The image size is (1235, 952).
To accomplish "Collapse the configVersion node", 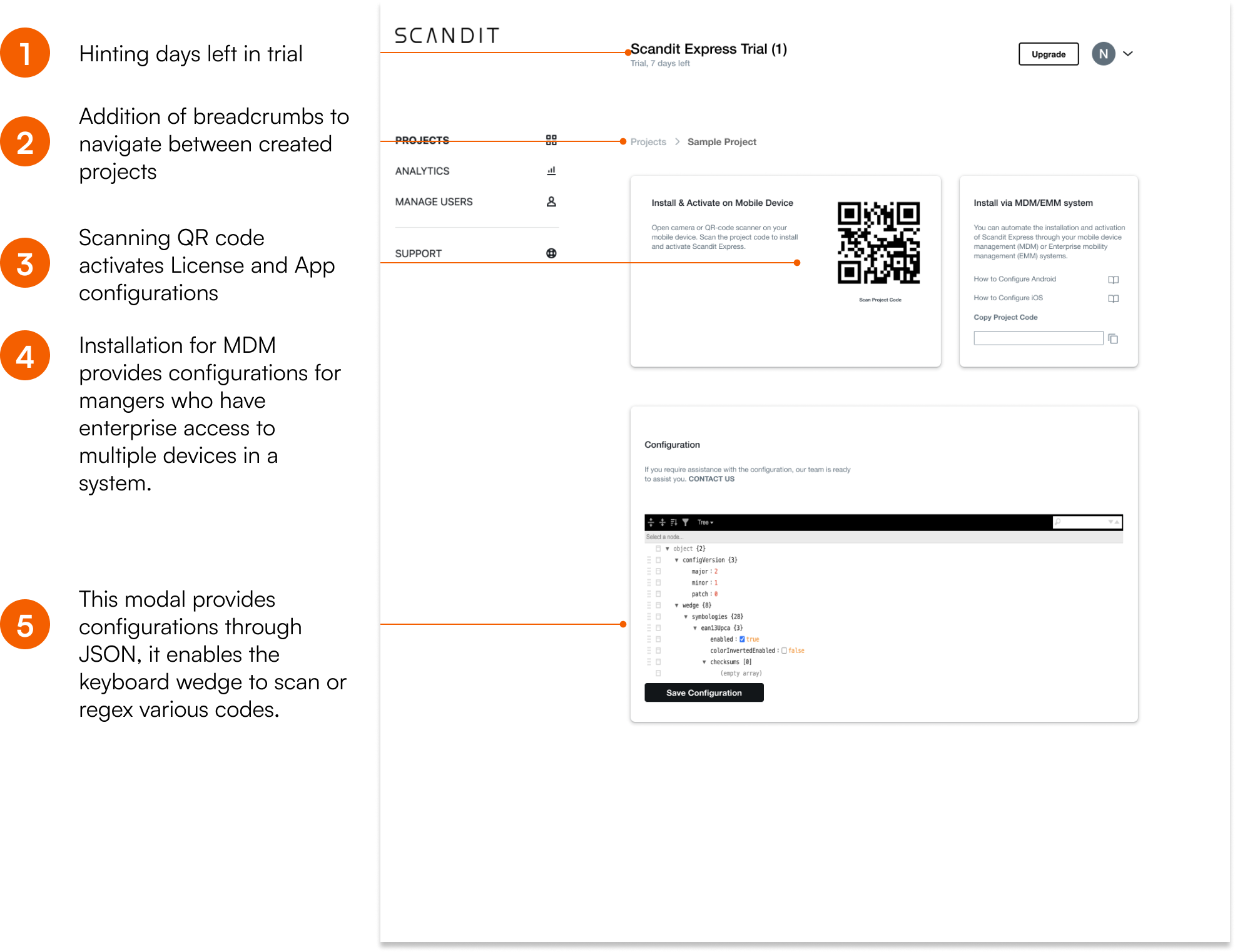I will point(676,560).
